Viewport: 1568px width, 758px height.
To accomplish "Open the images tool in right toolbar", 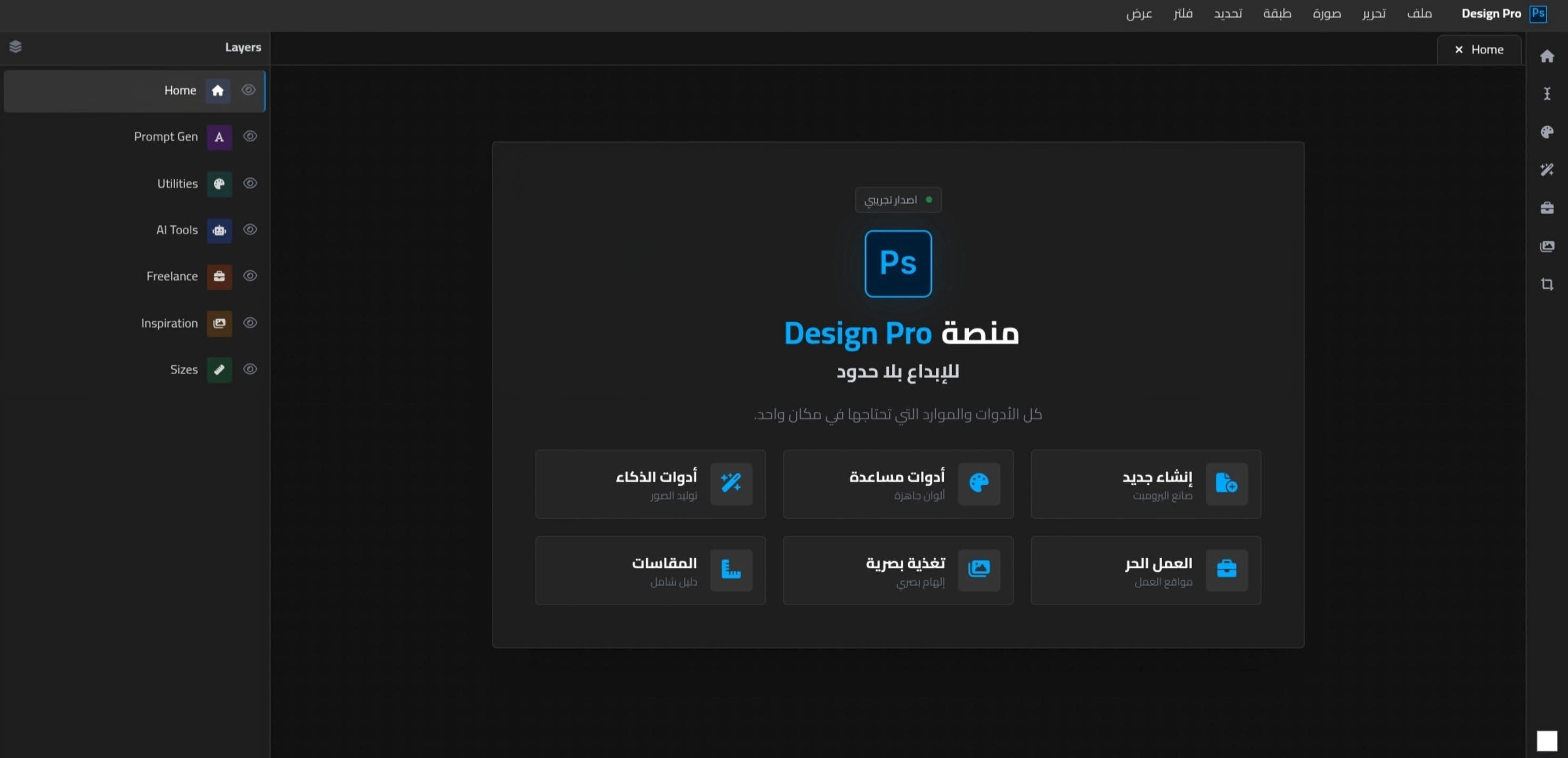I will [1547, 246].
